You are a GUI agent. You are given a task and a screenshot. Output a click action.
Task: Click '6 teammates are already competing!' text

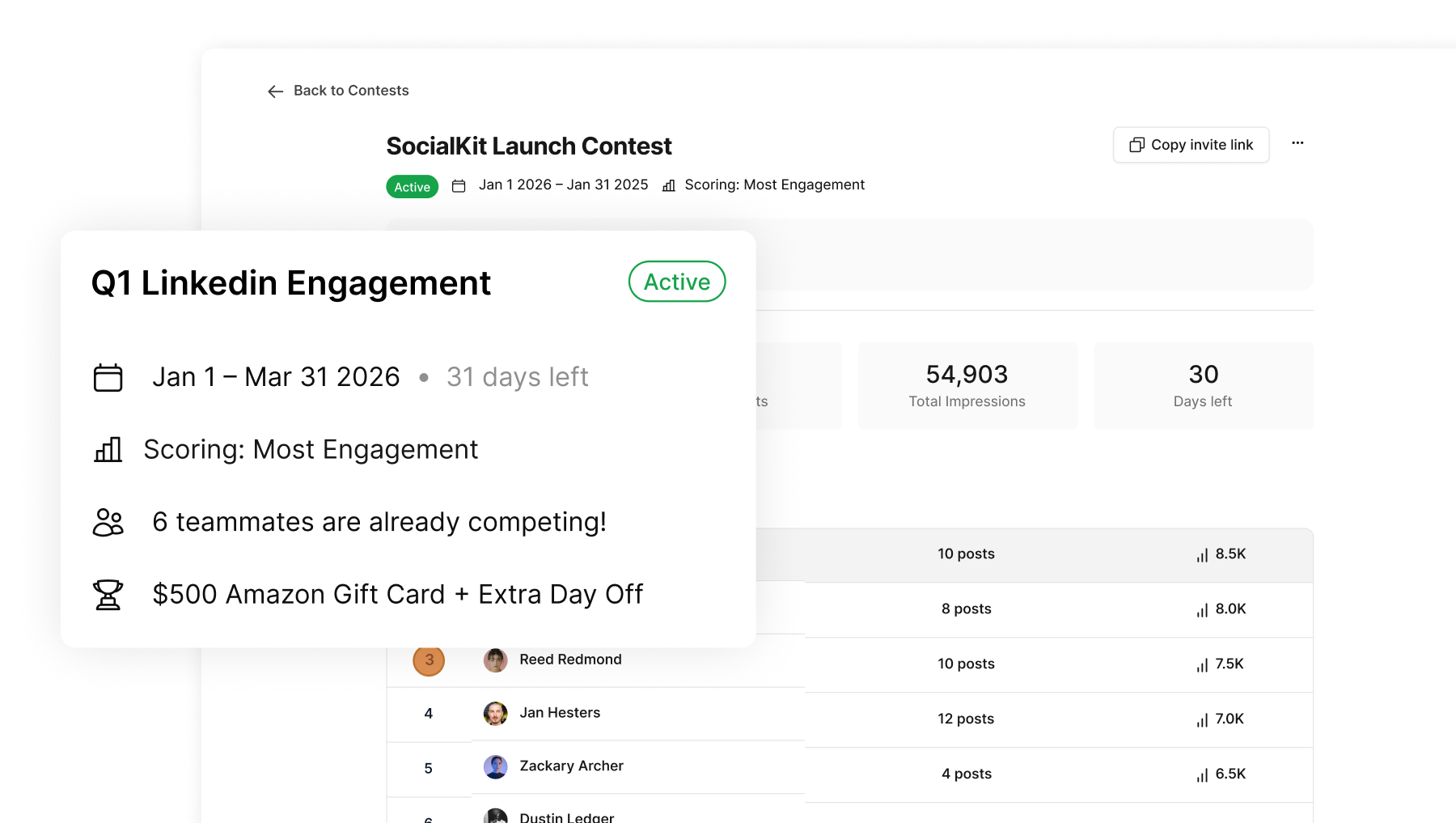[x=379, y=522]
